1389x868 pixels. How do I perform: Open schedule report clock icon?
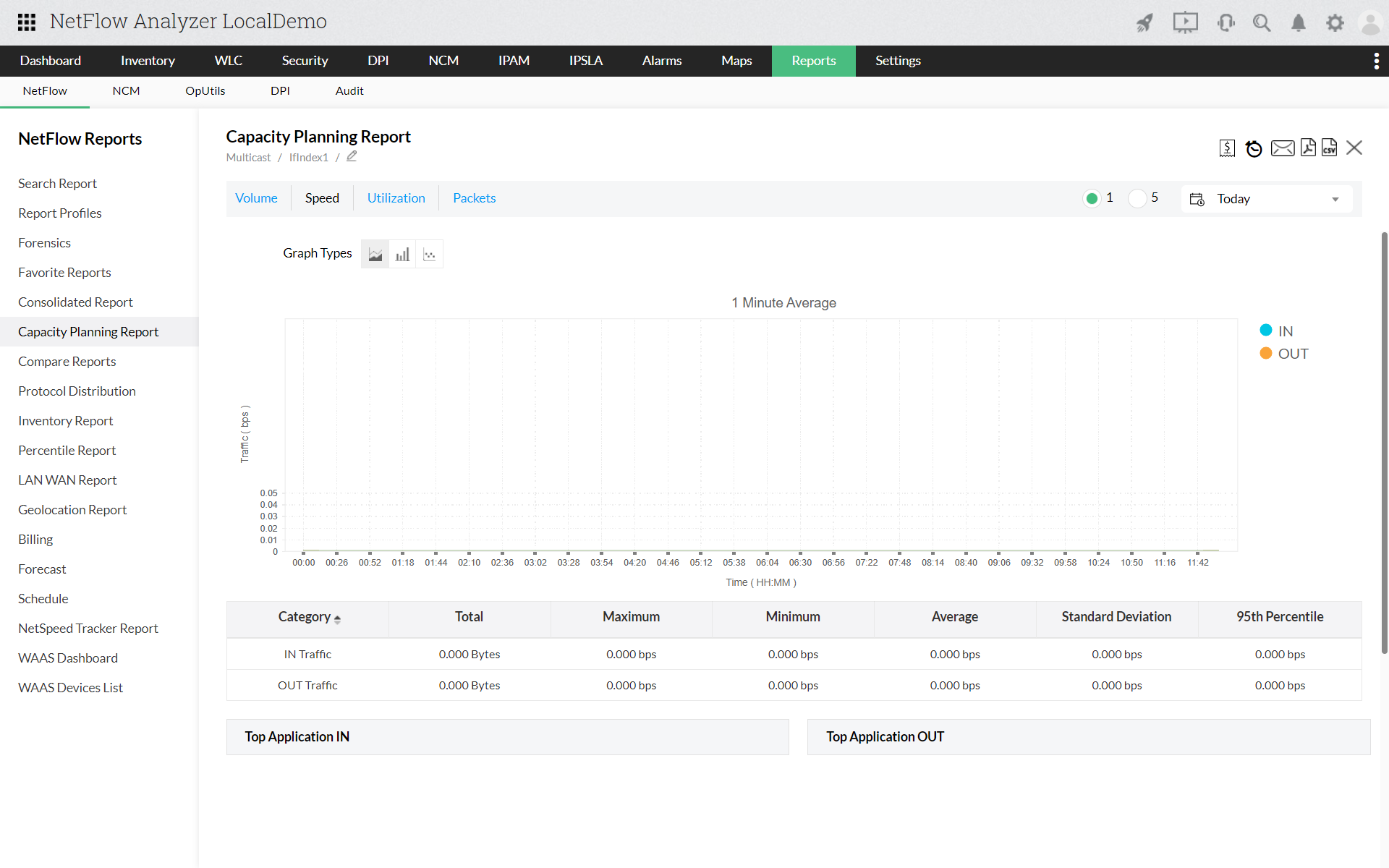[1254, 148]
